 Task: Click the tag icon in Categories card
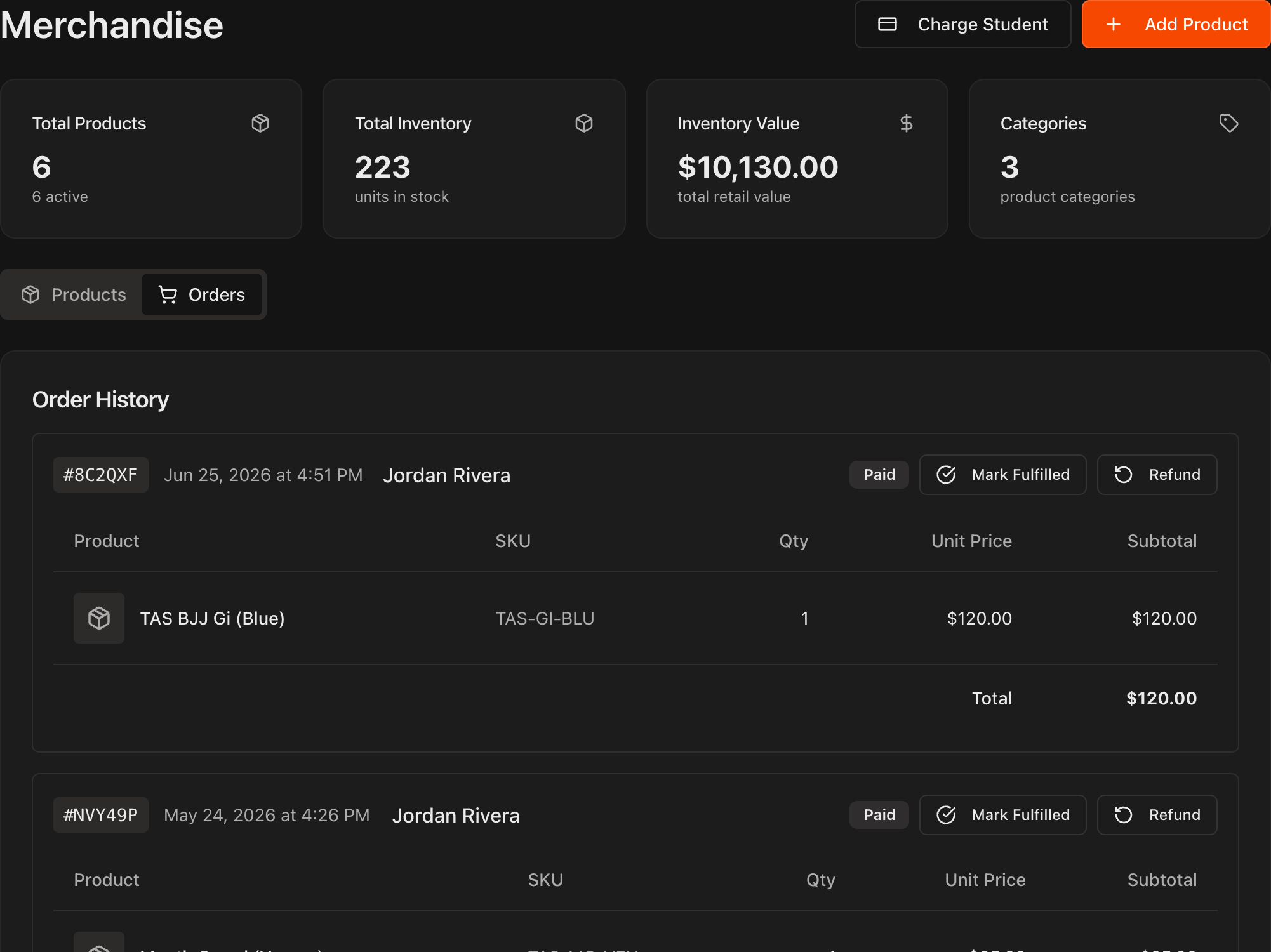coord(1229,123)
